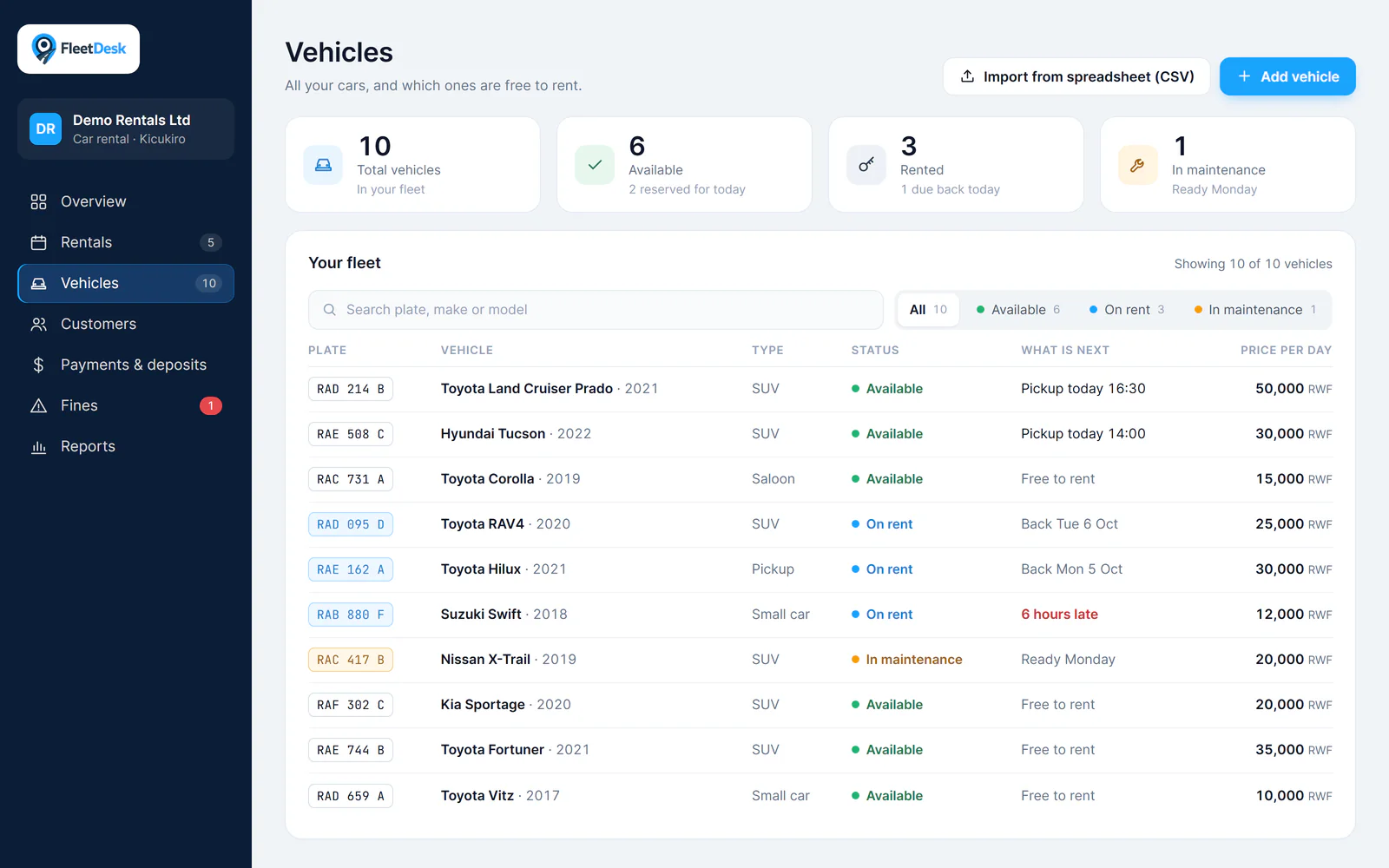Screen dimensions: 1389x868
Task: Click the search magnifier icon
Action: click(330, 310)
